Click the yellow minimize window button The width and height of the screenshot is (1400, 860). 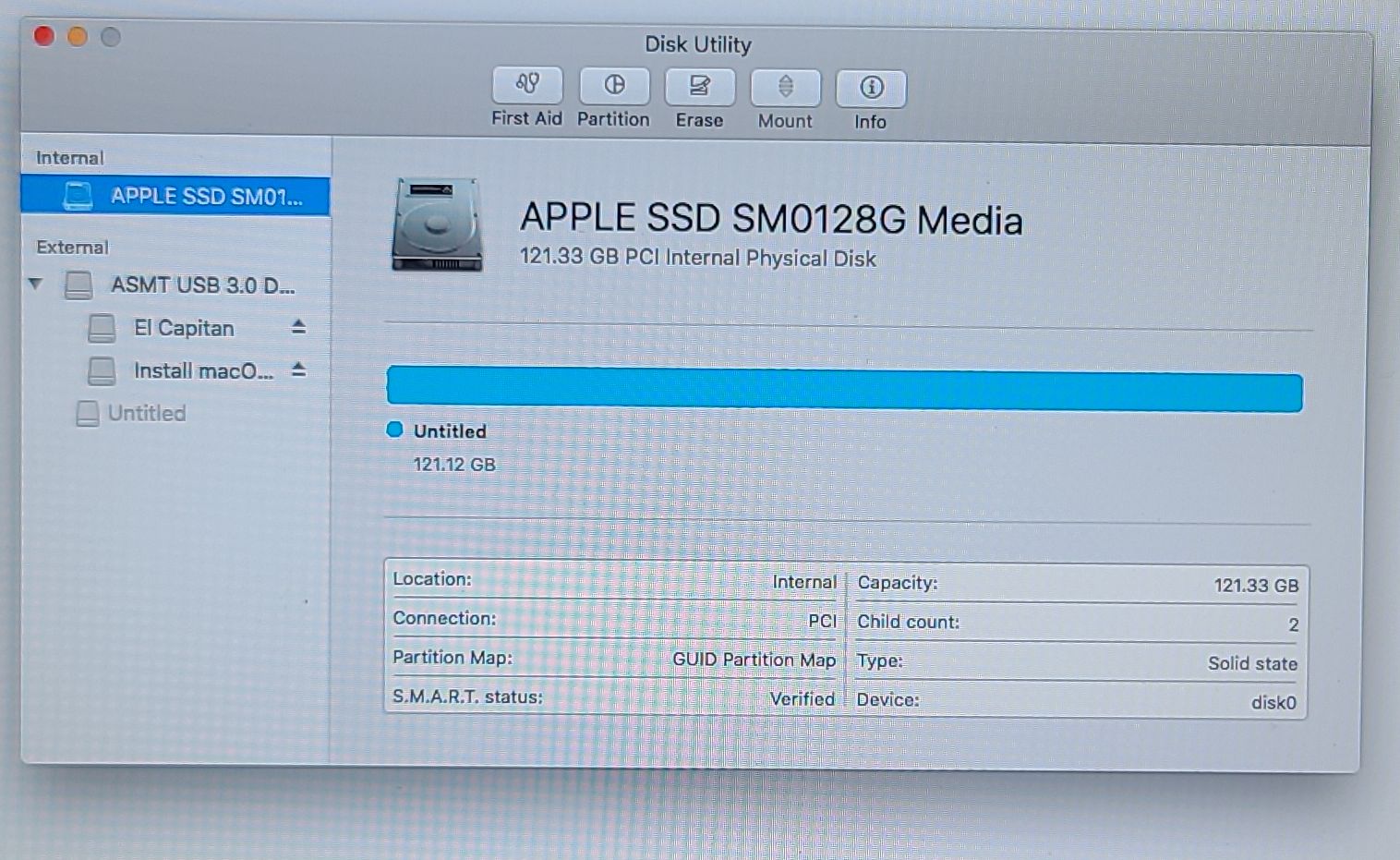(x=78, y=36)
